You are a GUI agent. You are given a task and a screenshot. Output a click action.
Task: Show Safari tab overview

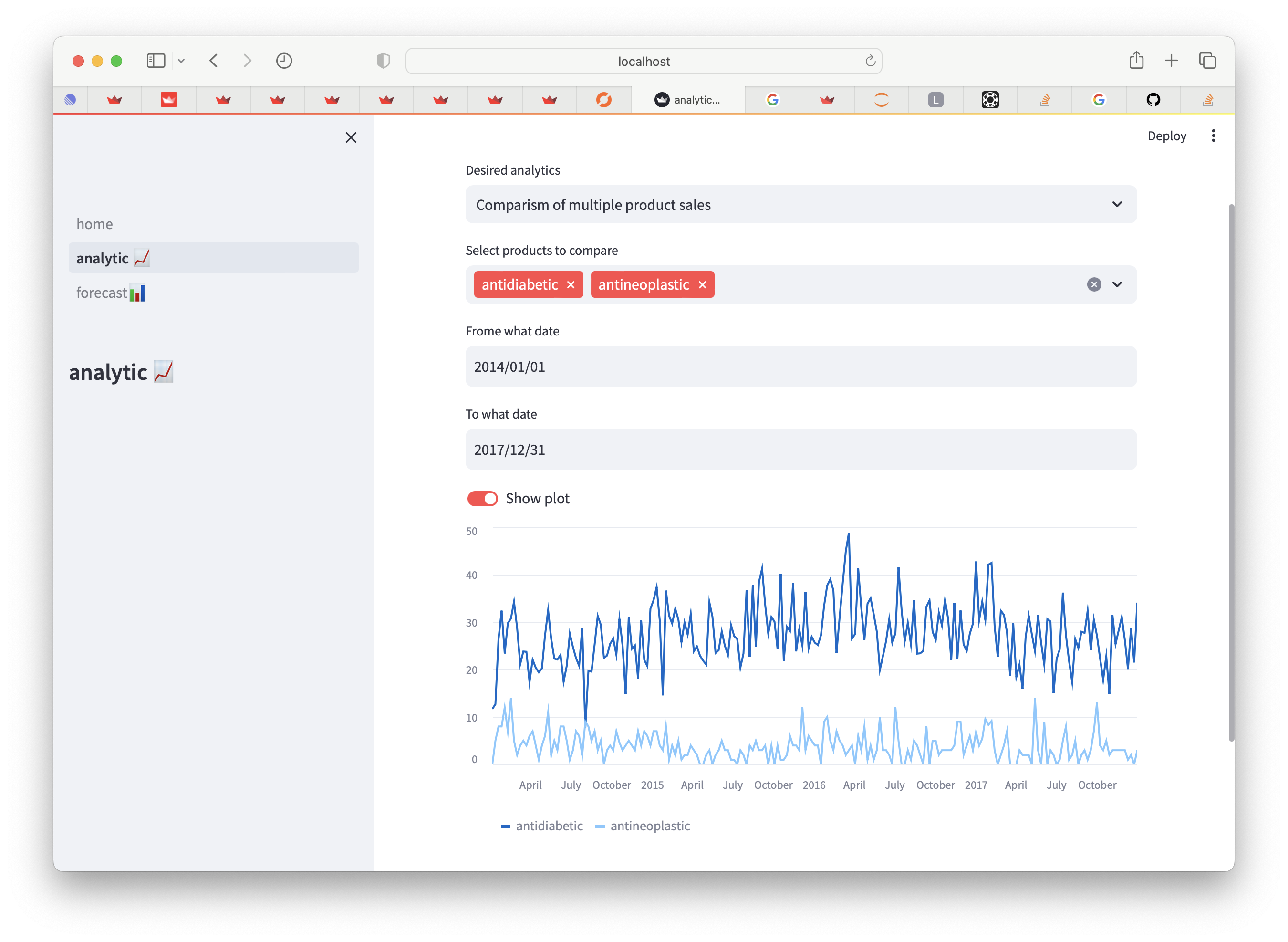click(1207, 61)
